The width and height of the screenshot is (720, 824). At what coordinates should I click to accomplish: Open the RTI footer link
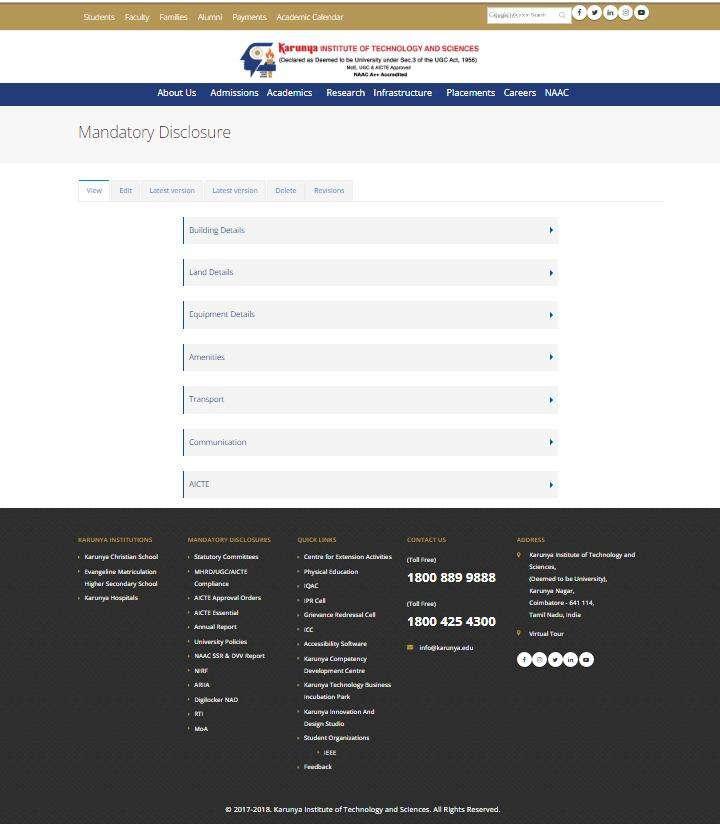click(199, 714)
